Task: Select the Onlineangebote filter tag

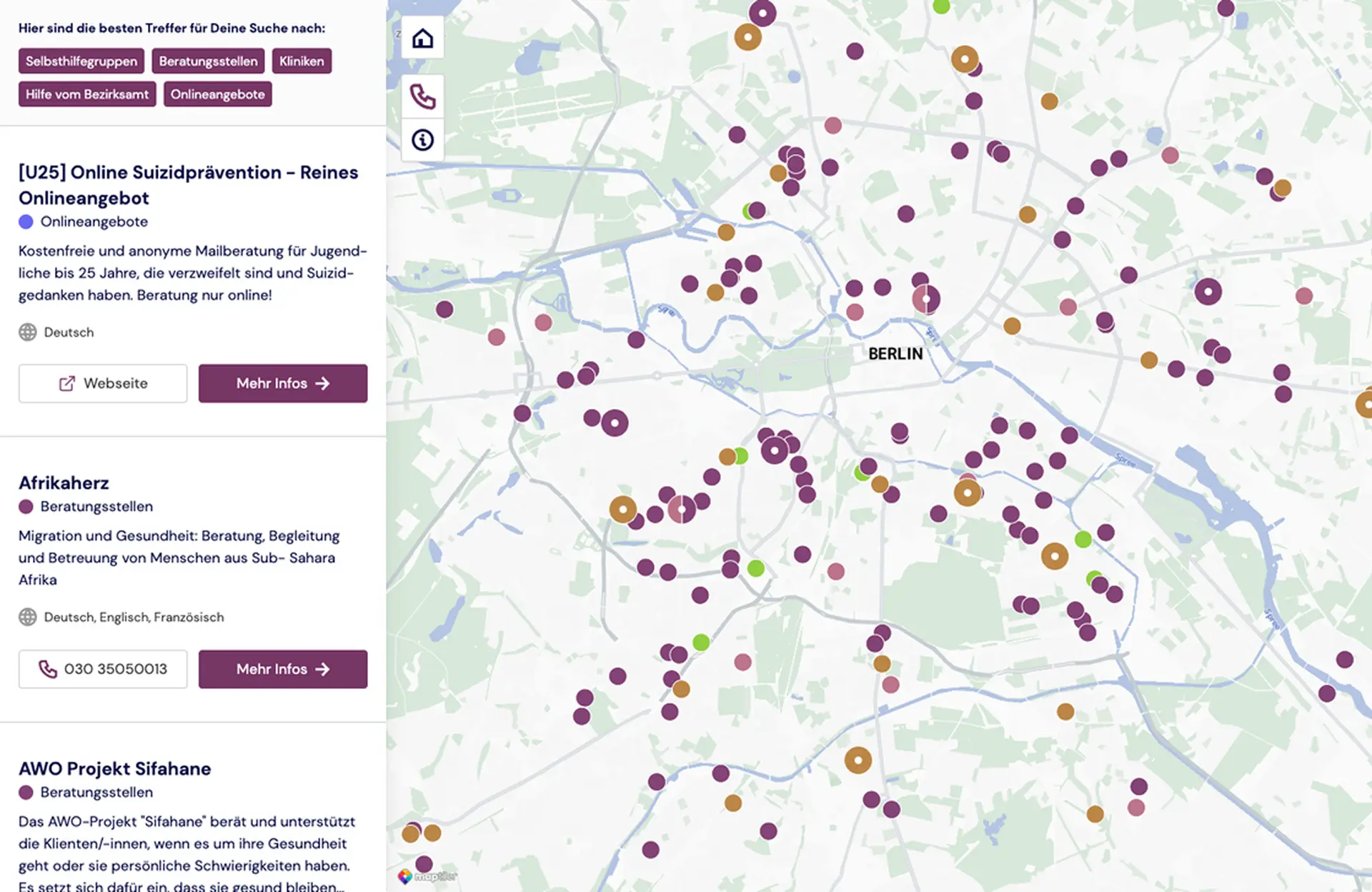Action: (x=217, y=94)
